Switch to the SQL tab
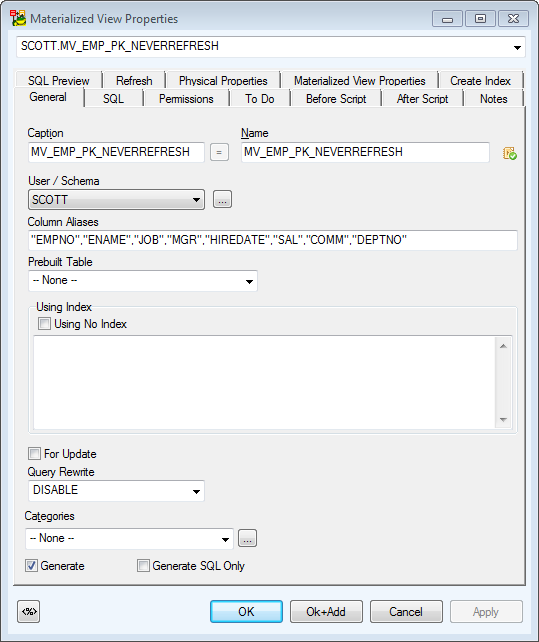 [x=113, y=99]
